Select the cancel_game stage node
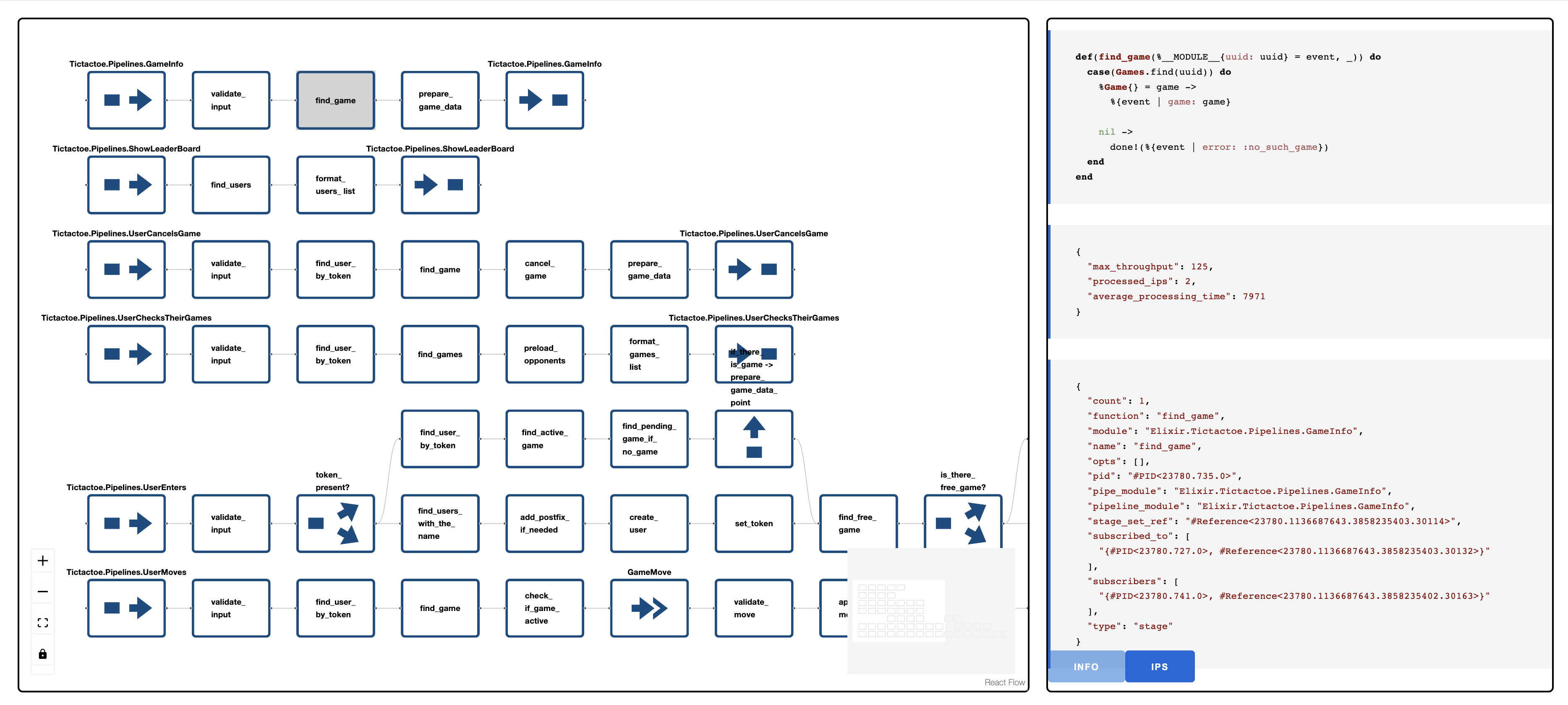 coord(544,270)
